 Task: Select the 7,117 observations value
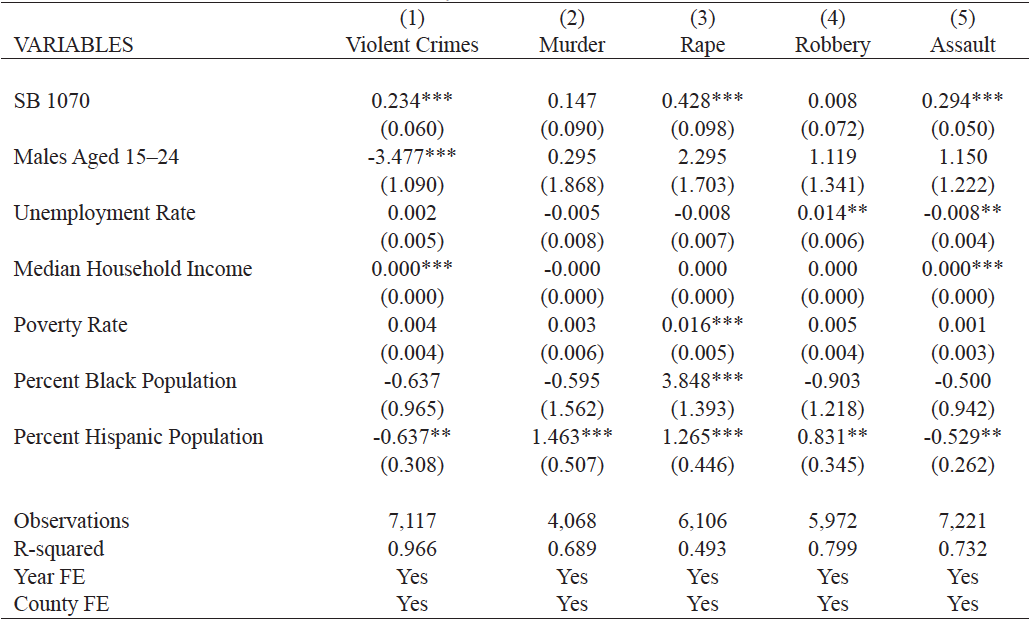(412, 521)
